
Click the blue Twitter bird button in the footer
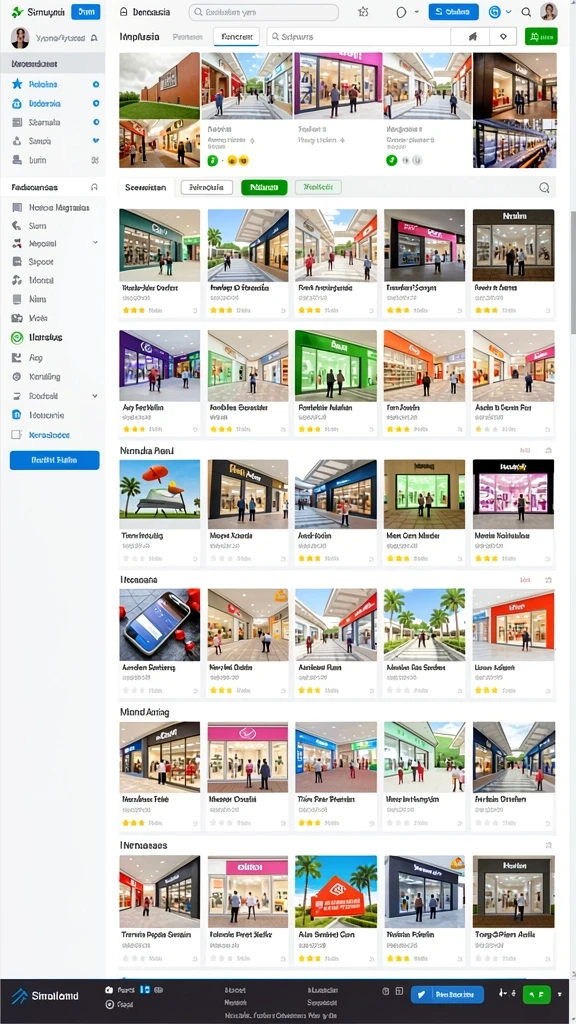click(447, 995)
